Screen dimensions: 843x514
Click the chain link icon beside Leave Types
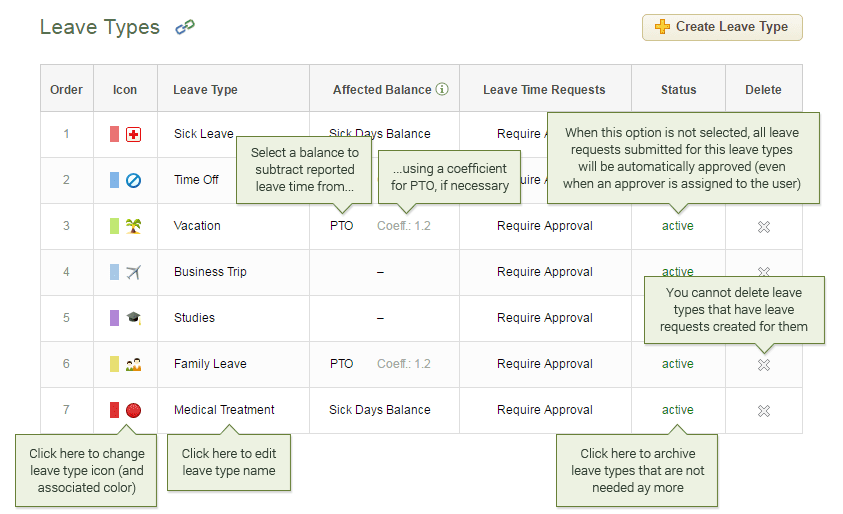(x=185, y=28)
